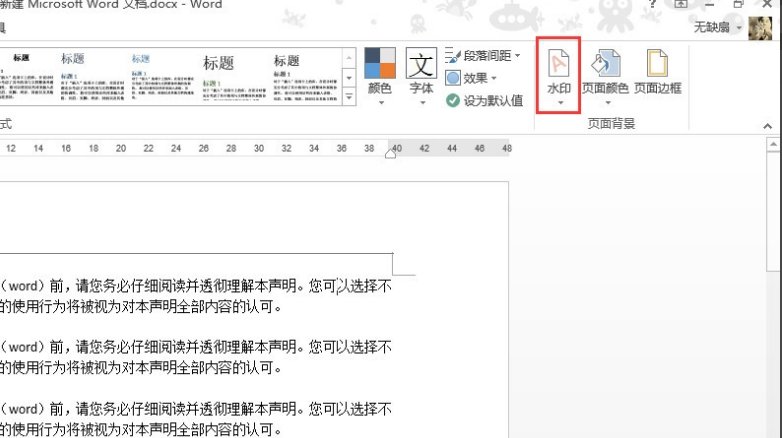Click the vertical scrollbar thumb
Viewport: 782px width, 438px height.
773,212
